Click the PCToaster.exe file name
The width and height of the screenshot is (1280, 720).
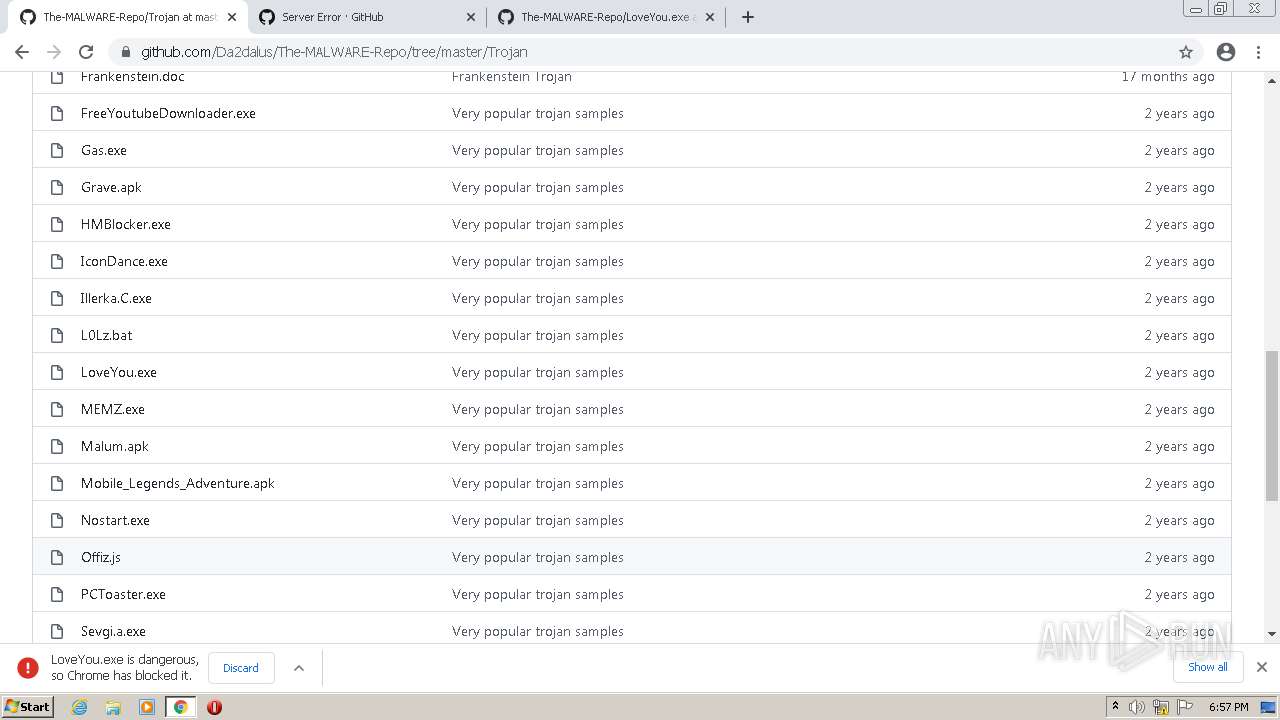[123, 594]
